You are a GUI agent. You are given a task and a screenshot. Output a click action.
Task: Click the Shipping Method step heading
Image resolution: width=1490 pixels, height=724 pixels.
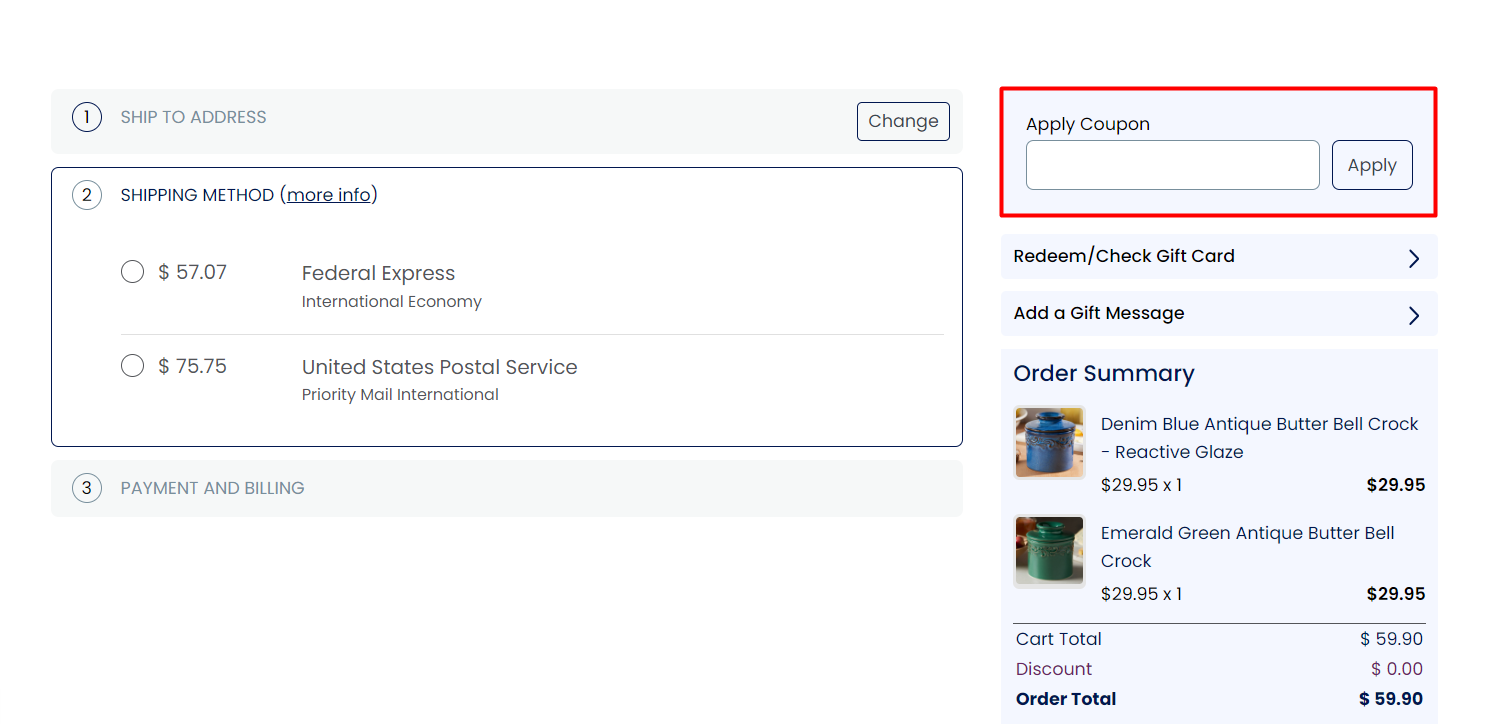point(197,195)
